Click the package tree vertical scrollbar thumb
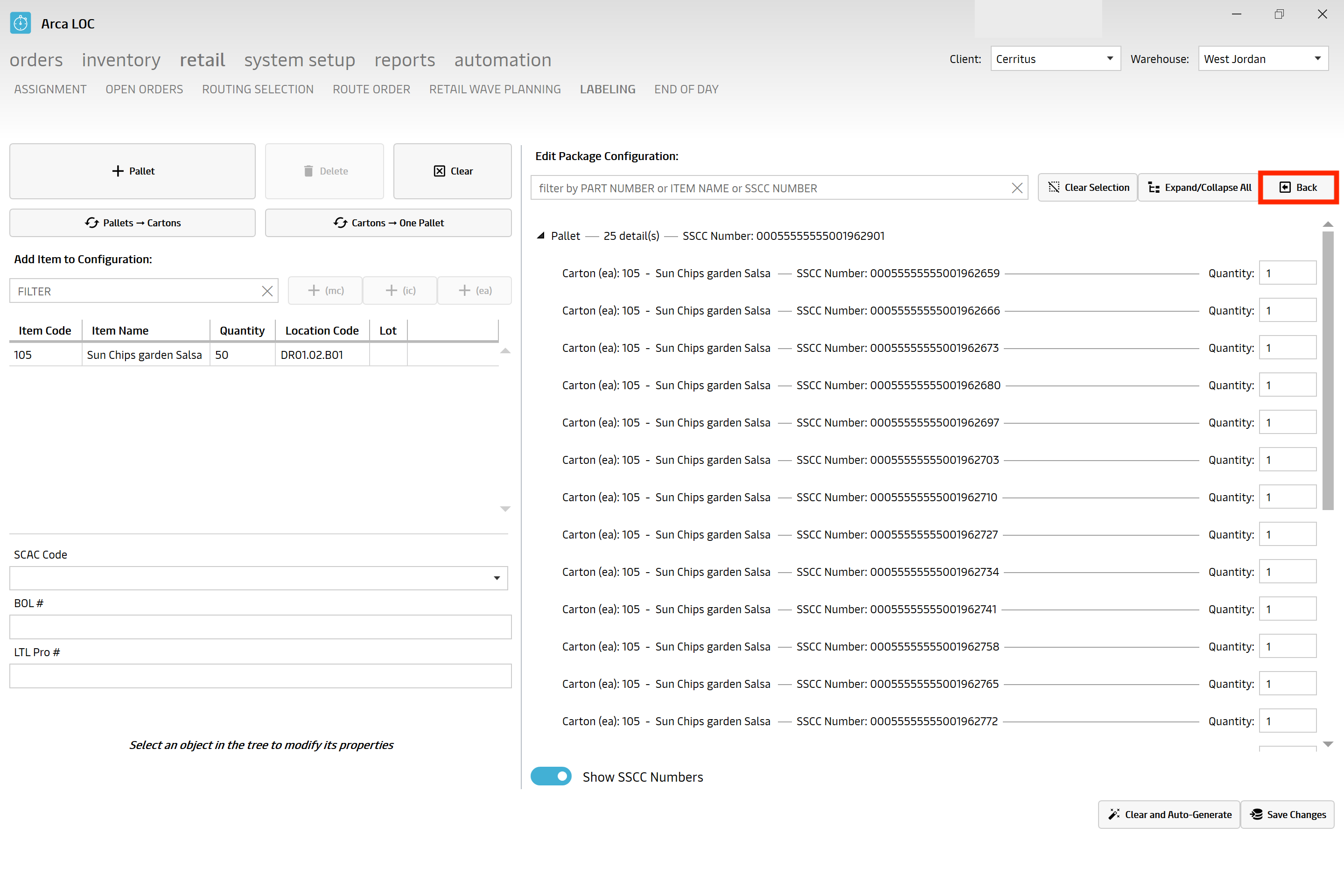This screenshot has height=896, width=1344. point(1328,370)
